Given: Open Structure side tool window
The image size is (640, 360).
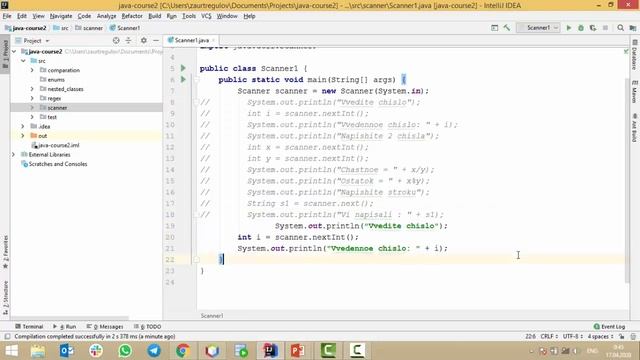Looking at the screenshot, I should pos(5,297).
